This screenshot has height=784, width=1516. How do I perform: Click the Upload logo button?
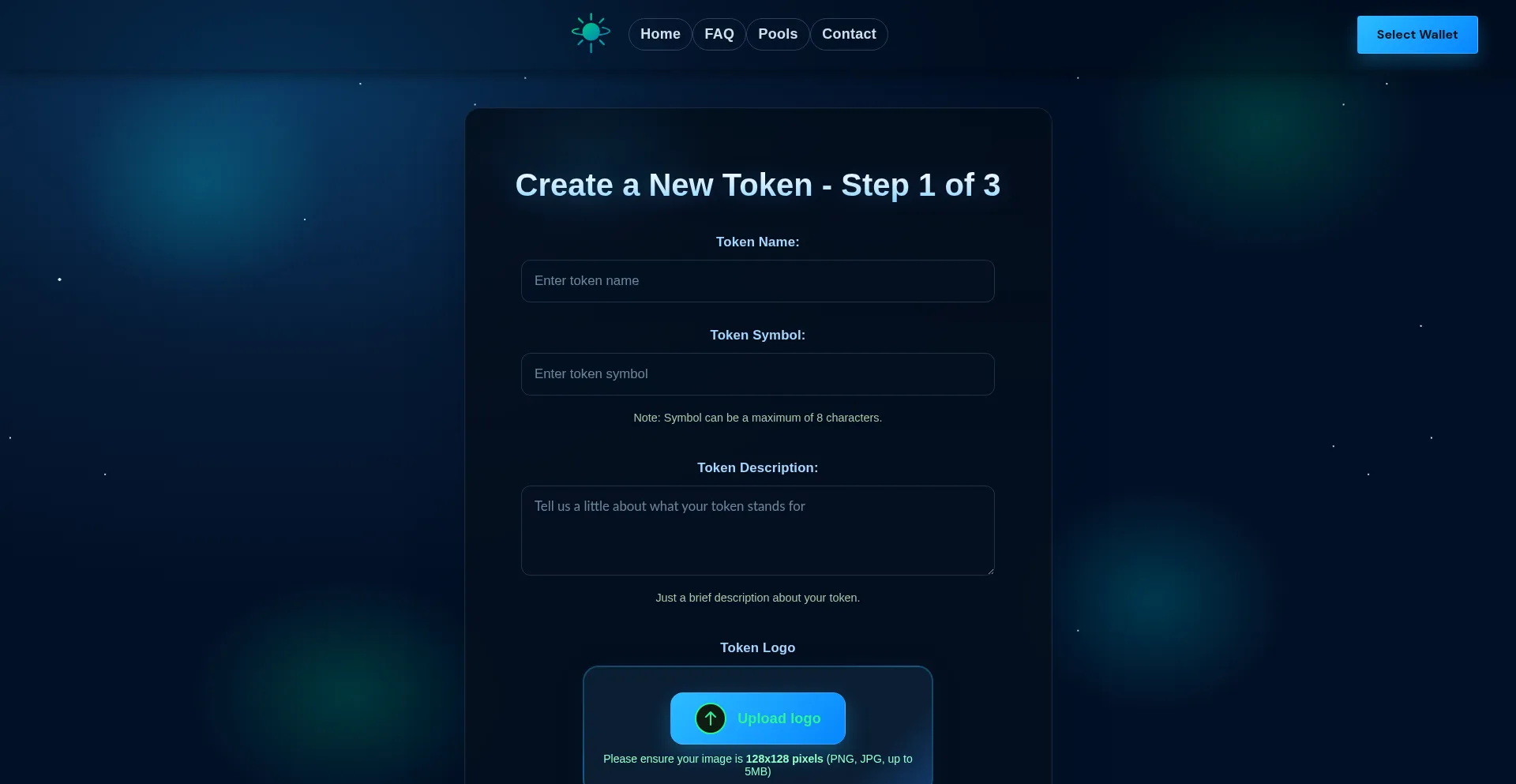758,718
